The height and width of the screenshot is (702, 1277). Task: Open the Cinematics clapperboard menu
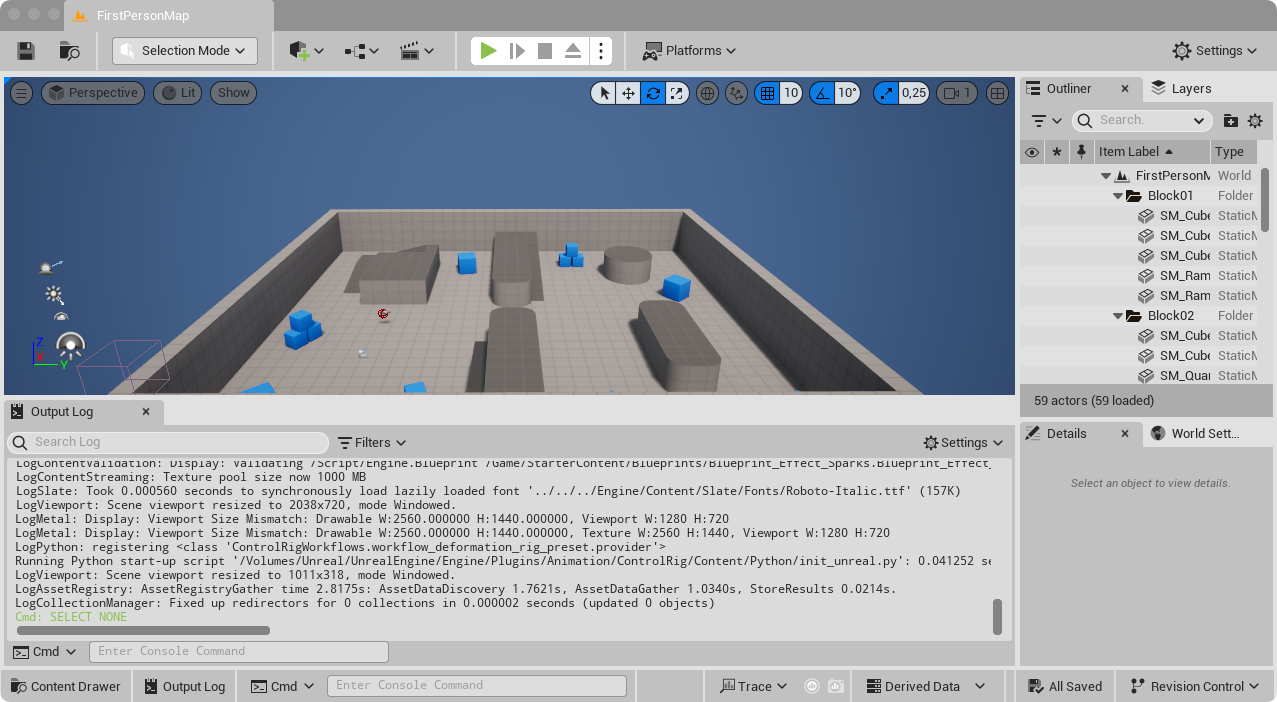coord(417,51)
